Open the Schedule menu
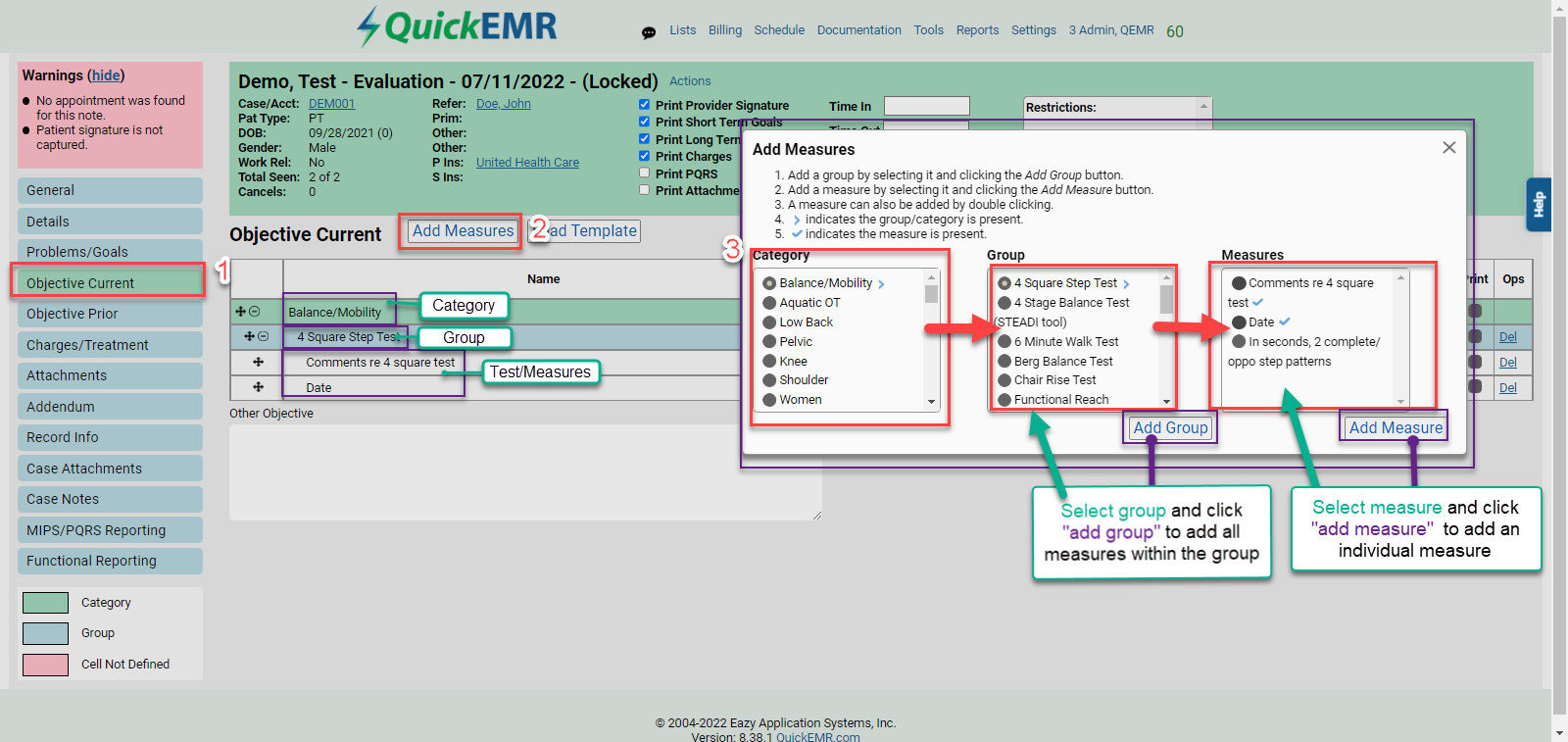This screenshot has width=1568, height=742. coord(779,30)
